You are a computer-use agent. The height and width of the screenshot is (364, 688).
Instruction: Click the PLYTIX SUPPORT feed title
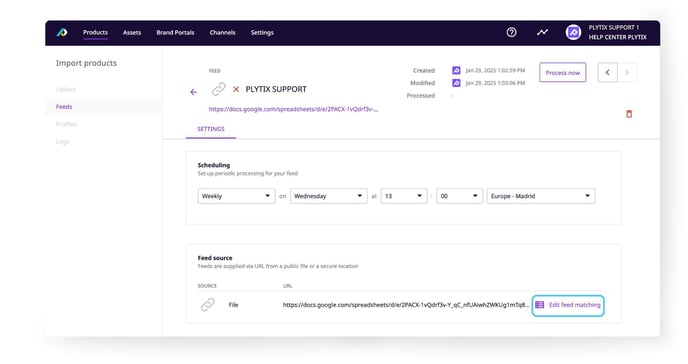point(276,89)
